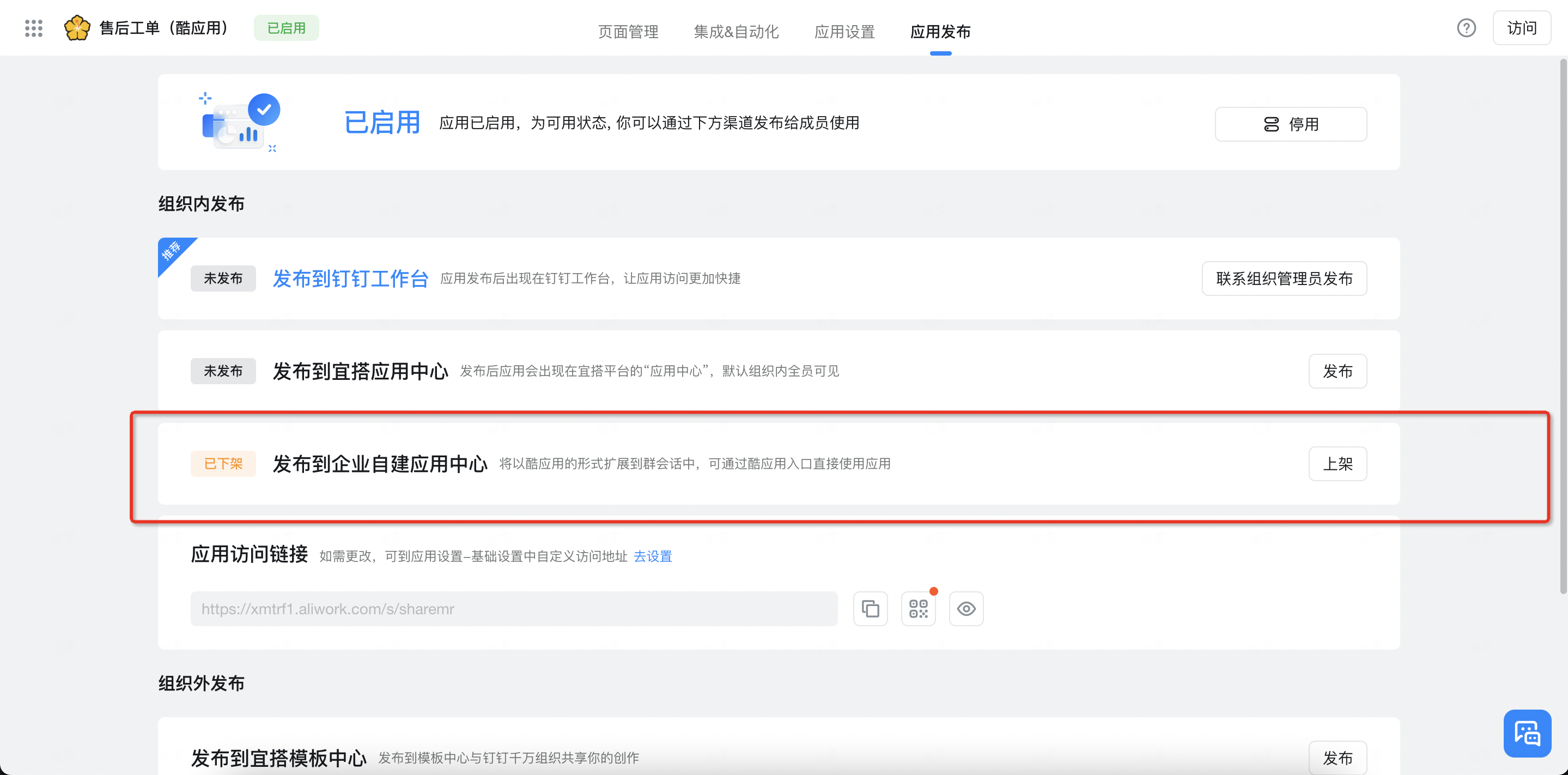Image resolution: width=1568 pixels, height=775 pixels.
Task: Go to 应用设置 tab
Action: point(844,32)
